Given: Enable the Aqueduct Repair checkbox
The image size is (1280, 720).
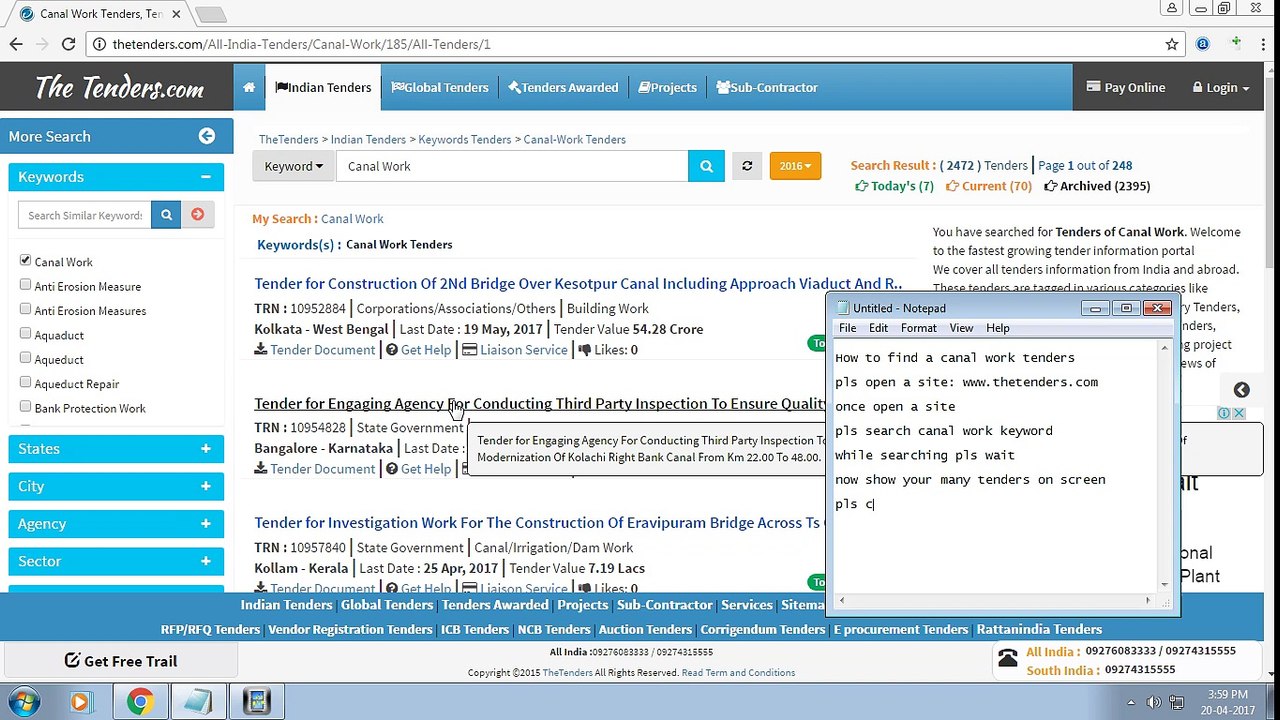Looking at the screenshot, I should tap(25, 382).
